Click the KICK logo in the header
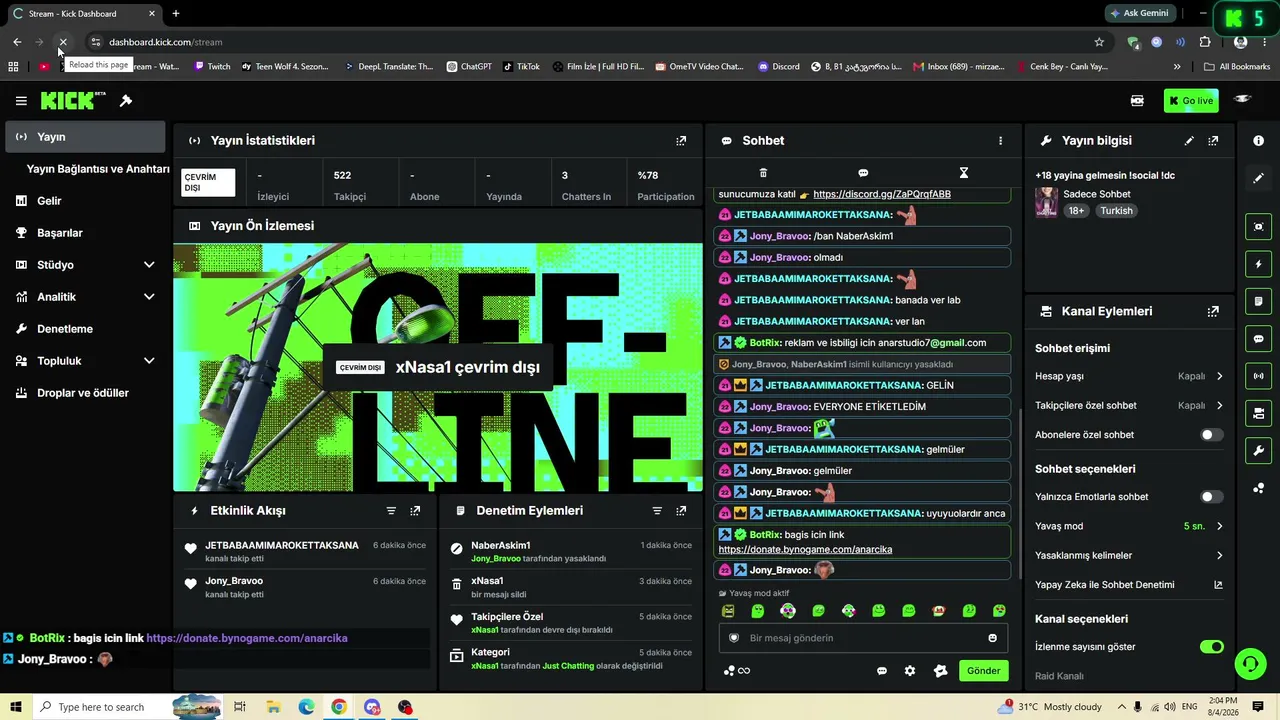Screen dimensions: 1280x720 pos(73,101)
